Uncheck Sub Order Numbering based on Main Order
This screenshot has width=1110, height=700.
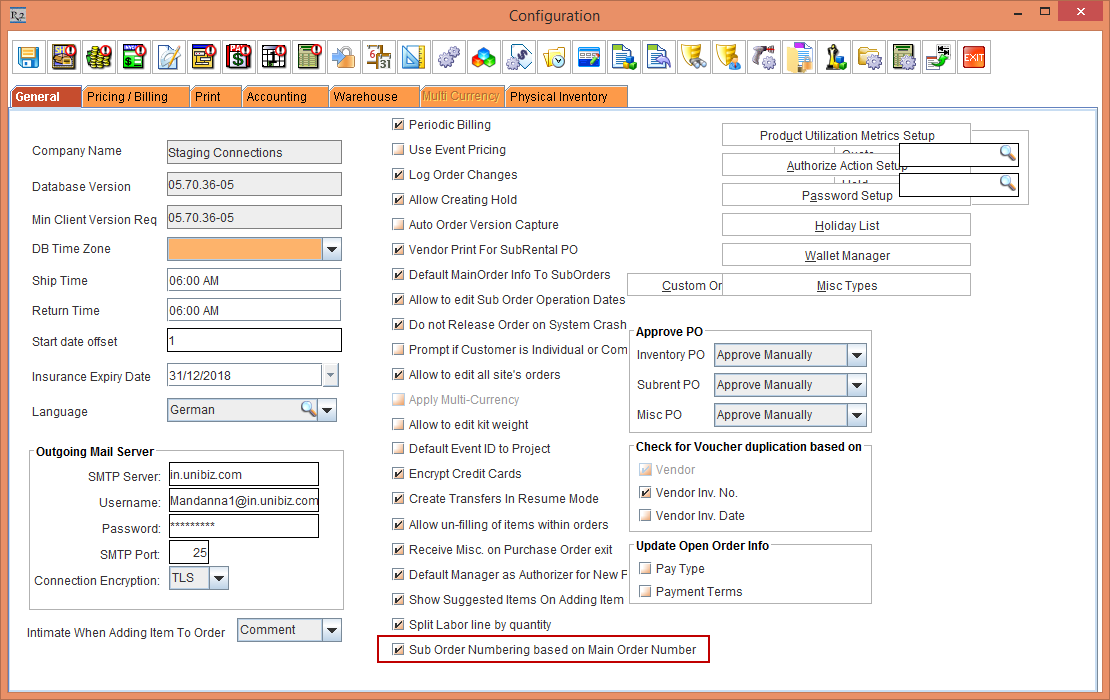coord(399,650)
